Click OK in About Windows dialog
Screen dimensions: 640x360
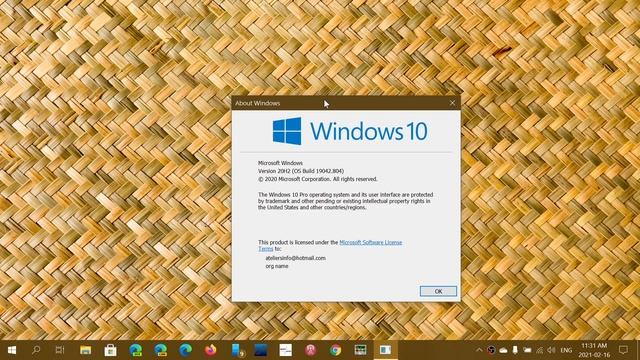point(438,291)
